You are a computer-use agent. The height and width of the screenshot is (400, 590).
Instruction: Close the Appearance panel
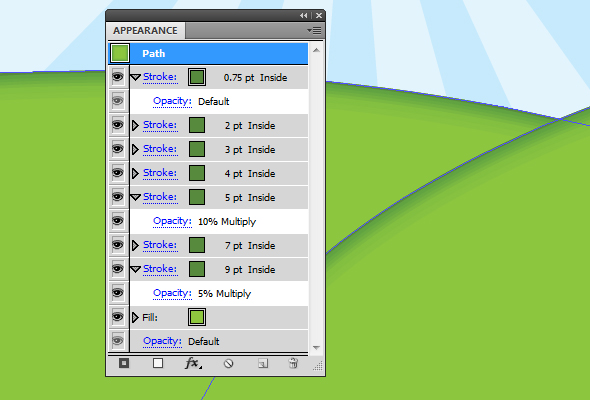pos(319,15)
